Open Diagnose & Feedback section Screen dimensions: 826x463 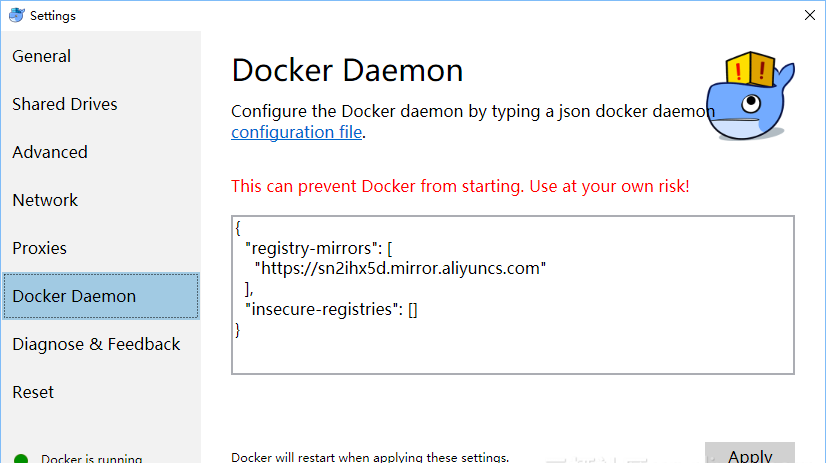point(96,344)
